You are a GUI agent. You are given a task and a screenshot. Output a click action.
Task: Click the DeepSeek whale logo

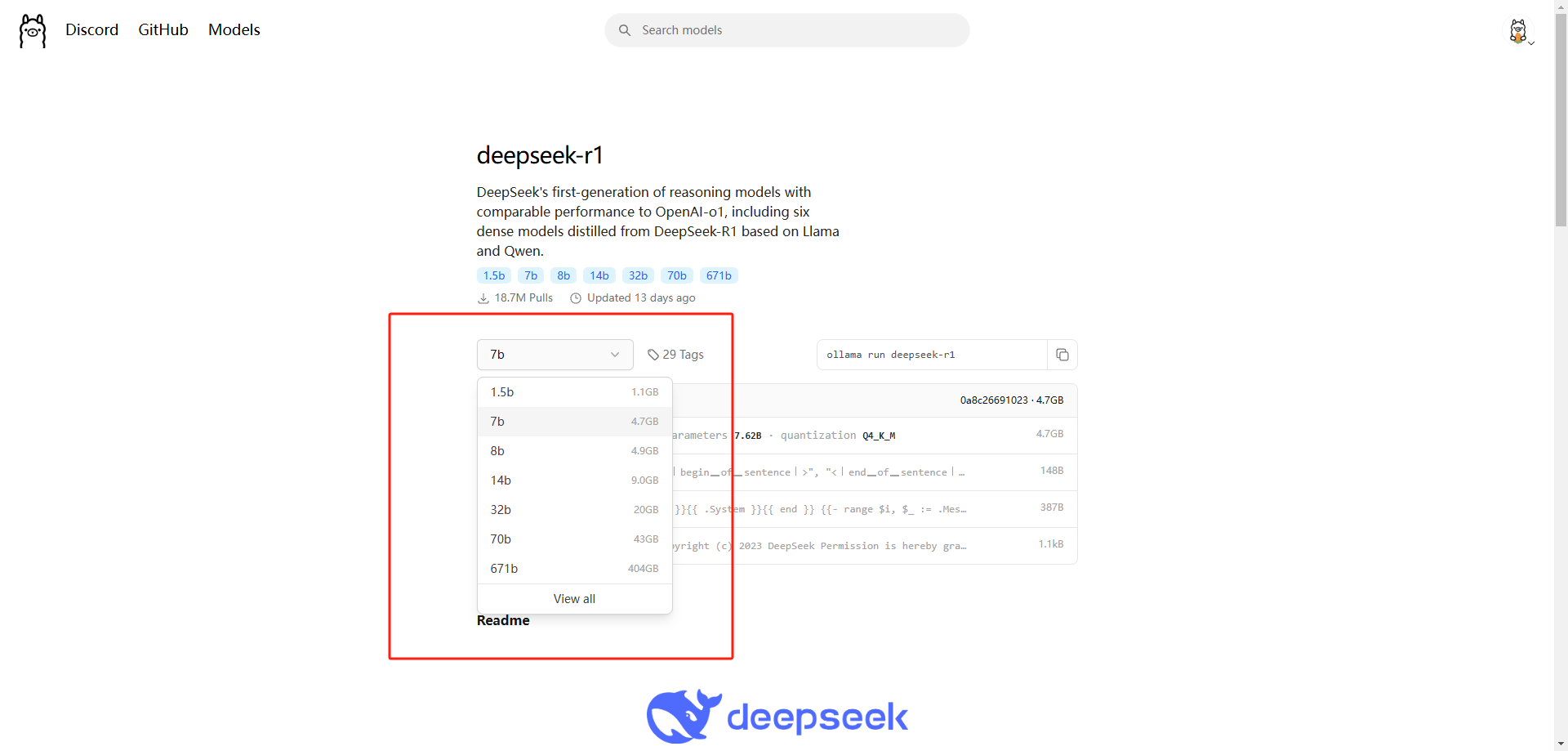[x=683, y=716]
